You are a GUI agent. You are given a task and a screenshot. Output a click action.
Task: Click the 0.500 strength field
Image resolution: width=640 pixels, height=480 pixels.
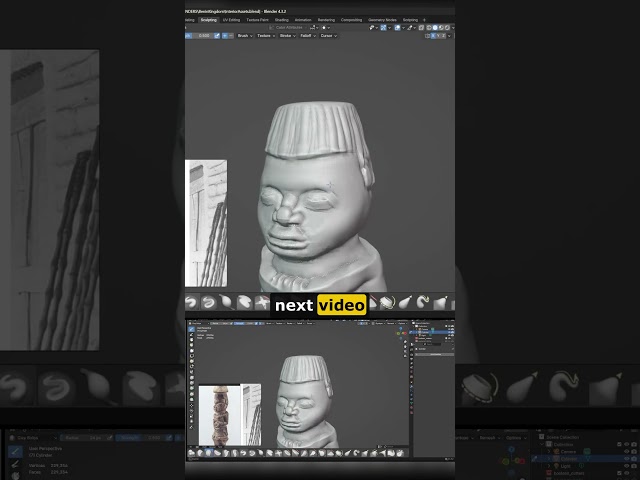click(203, 36)
